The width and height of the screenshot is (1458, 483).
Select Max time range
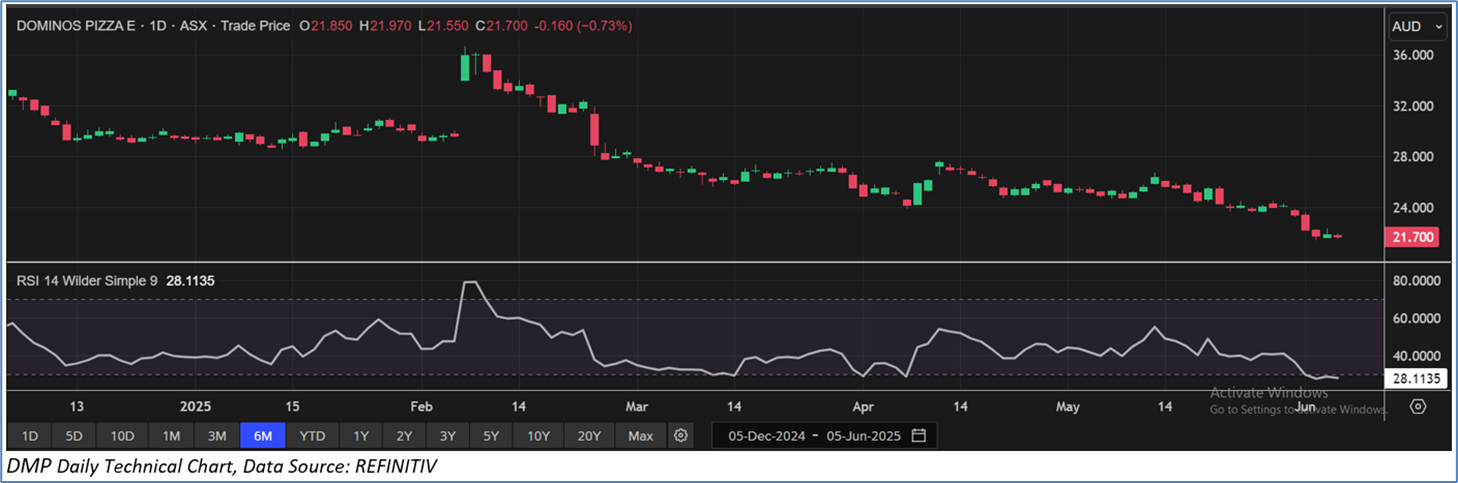coord(641,436)
